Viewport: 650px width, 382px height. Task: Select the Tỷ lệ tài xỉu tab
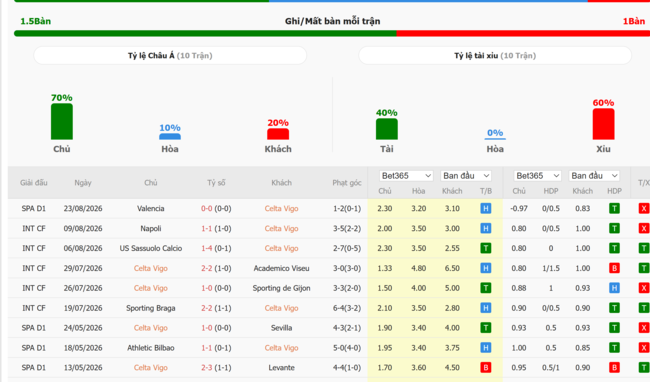495,56
